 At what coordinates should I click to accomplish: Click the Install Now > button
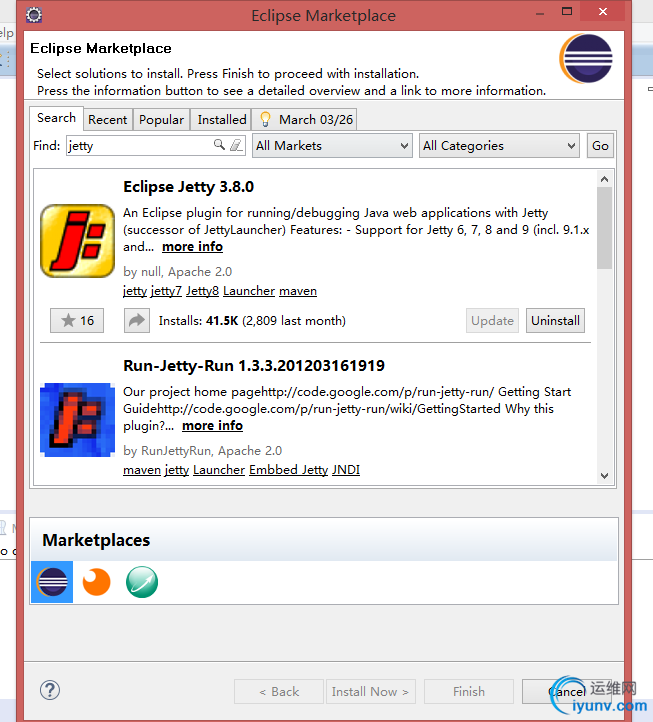tap(370, 692)
